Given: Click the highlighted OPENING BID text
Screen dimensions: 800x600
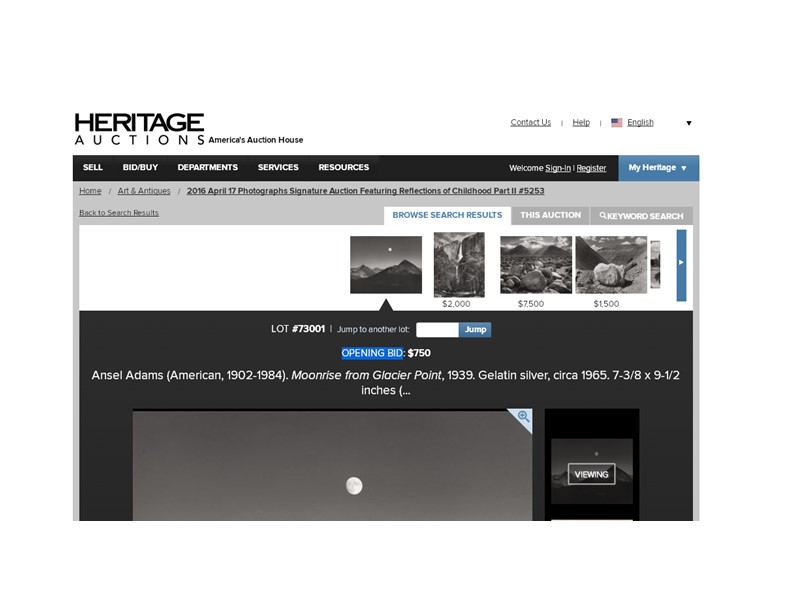Looking at the screenshot, I should point(372,353).
